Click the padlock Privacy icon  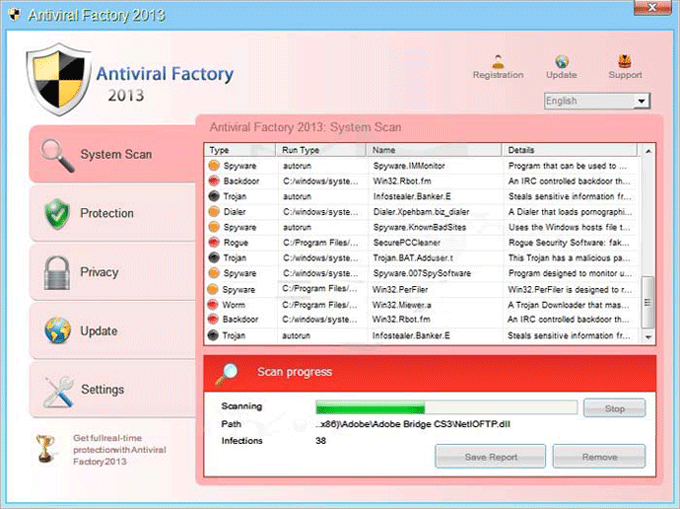coord(57,272)
